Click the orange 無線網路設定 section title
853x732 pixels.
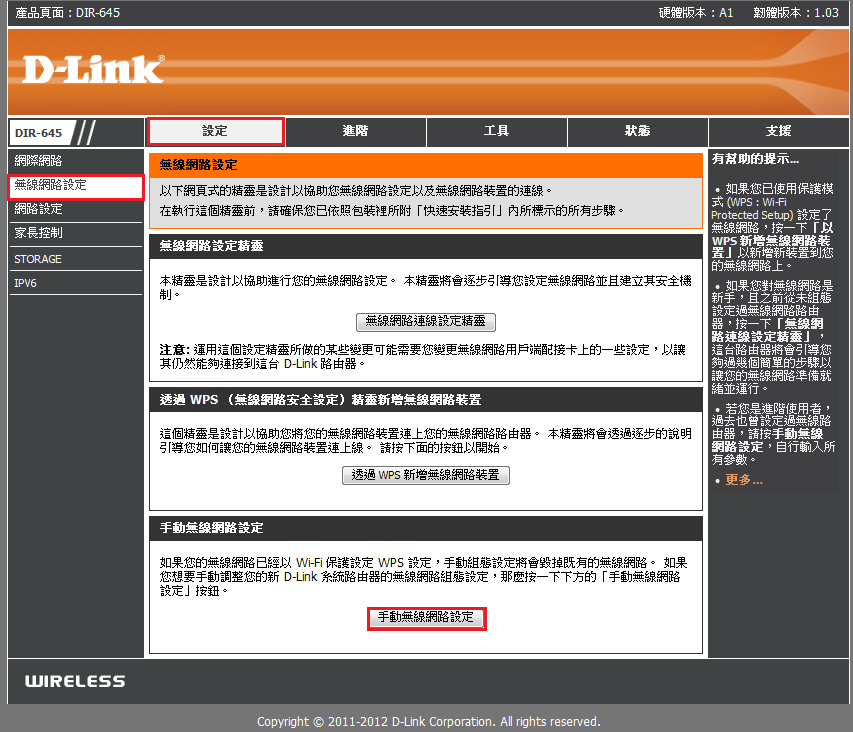(x=199, y=165)
